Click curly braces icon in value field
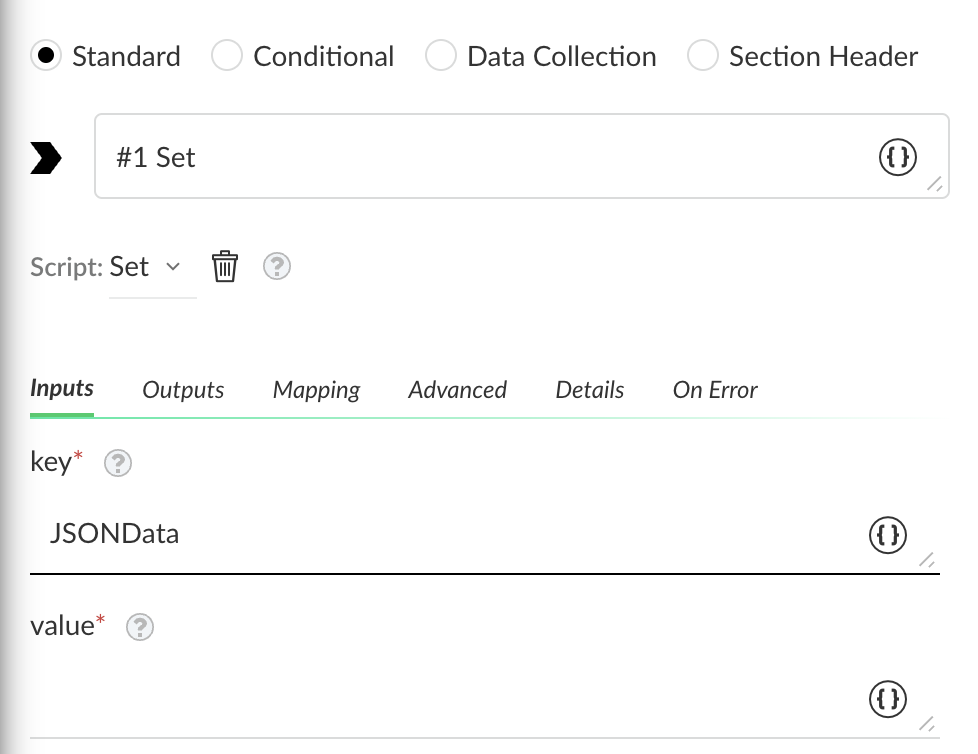This screenshot has width=978, height=754. 888,699
